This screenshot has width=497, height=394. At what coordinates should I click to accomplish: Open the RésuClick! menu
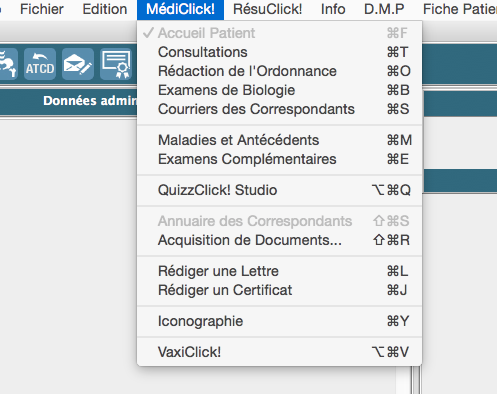(267, 9)
